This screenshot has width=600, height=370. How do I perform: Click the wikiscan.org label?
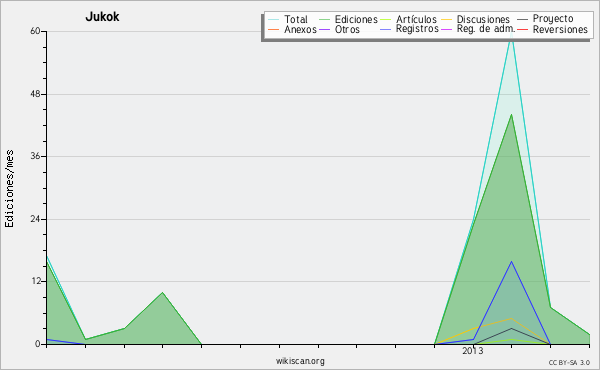pyautogui.click(x=300, y=360)
